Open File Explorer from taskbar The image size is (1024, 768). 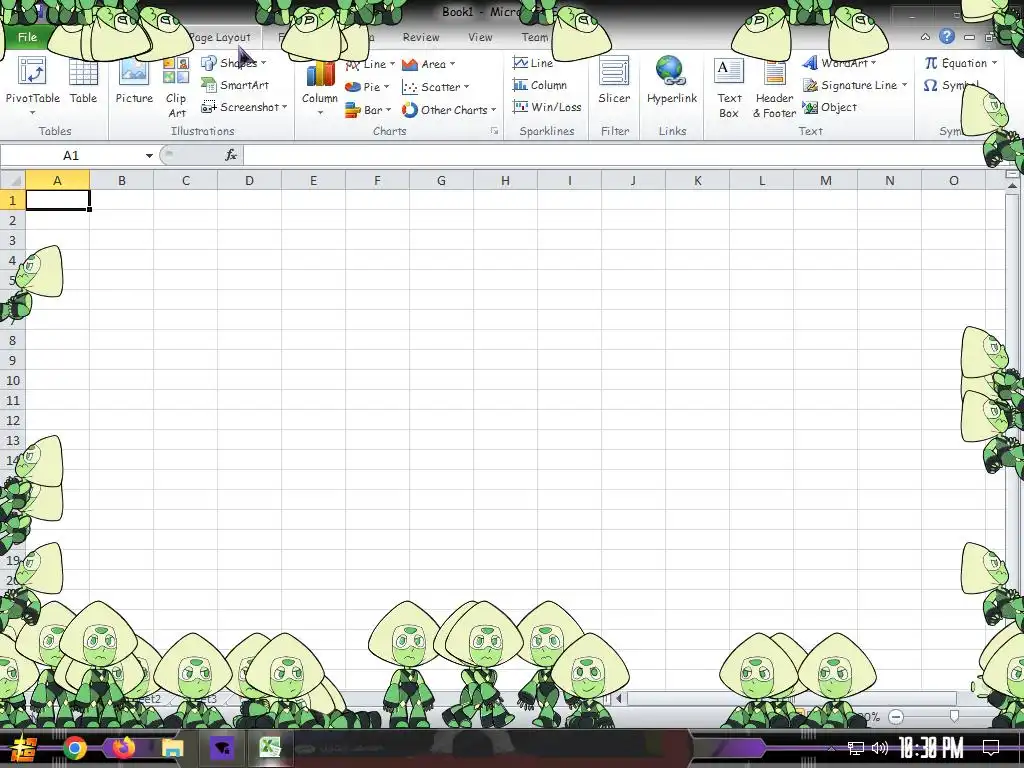coord(172,748)
